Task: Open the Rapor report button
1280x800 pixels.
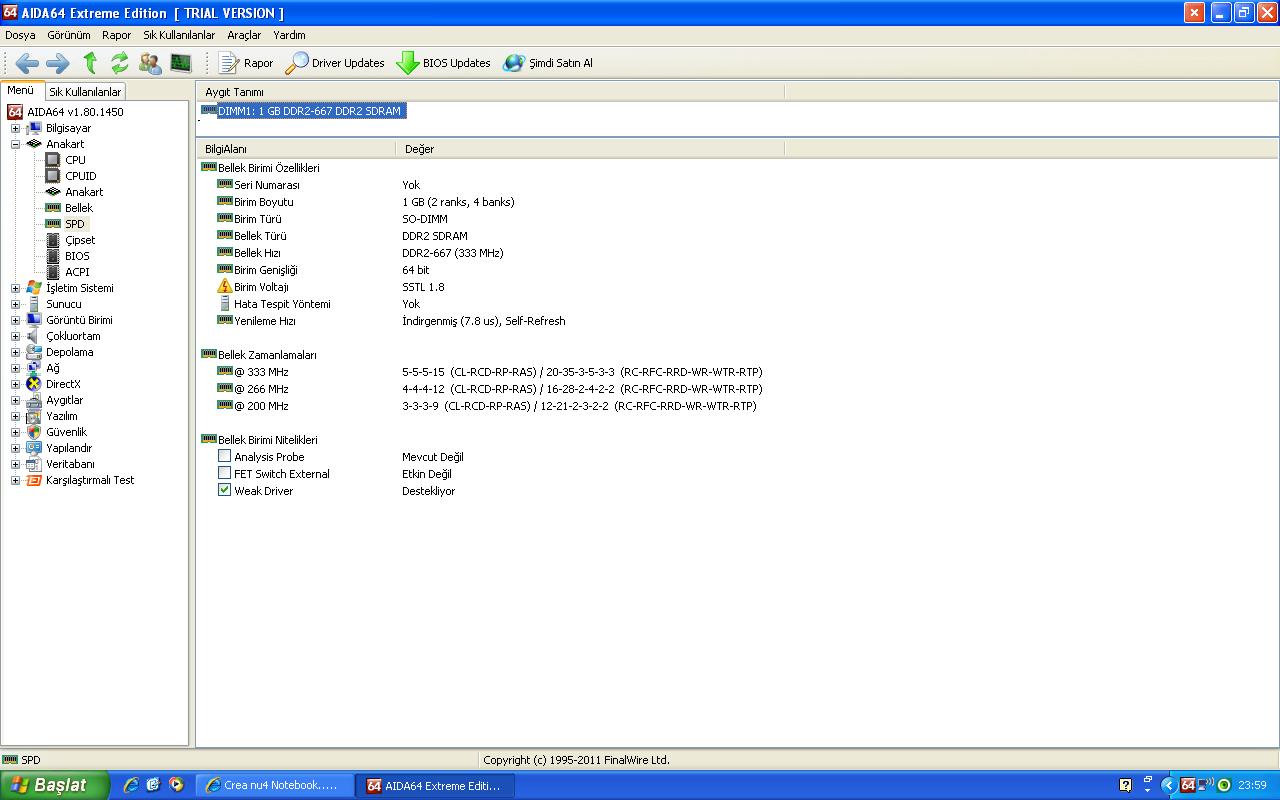Action: coord(246,63)
